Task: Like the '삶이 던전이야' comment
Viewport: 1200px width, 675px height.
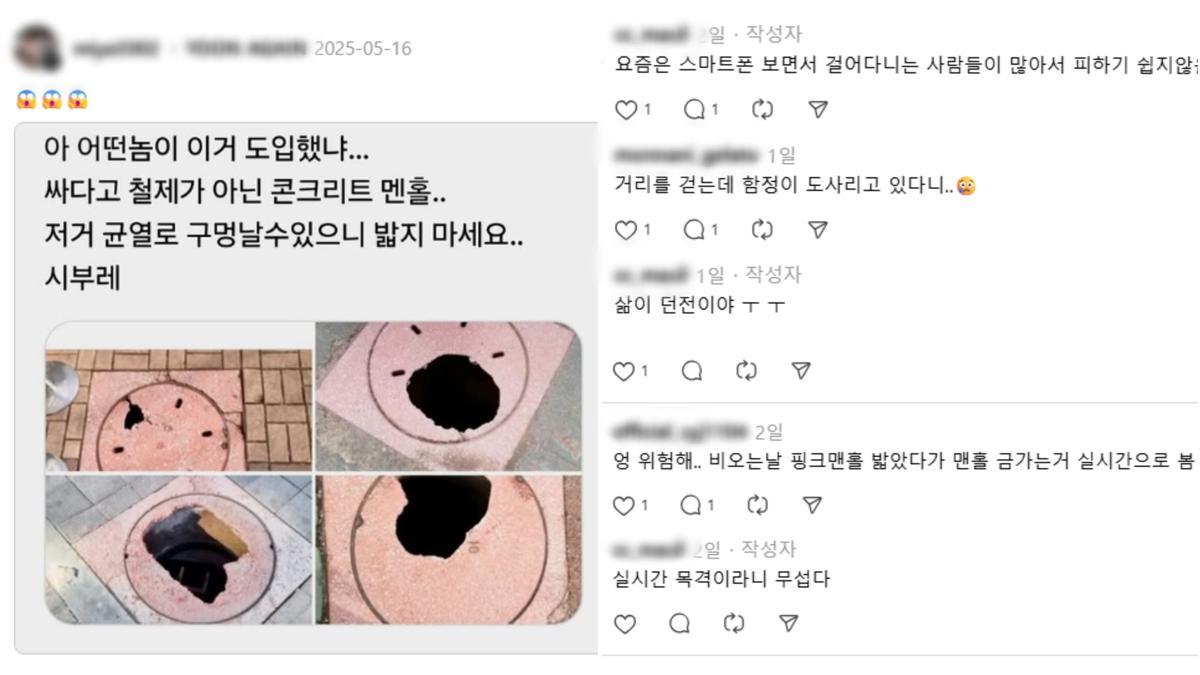Action: 624,371
